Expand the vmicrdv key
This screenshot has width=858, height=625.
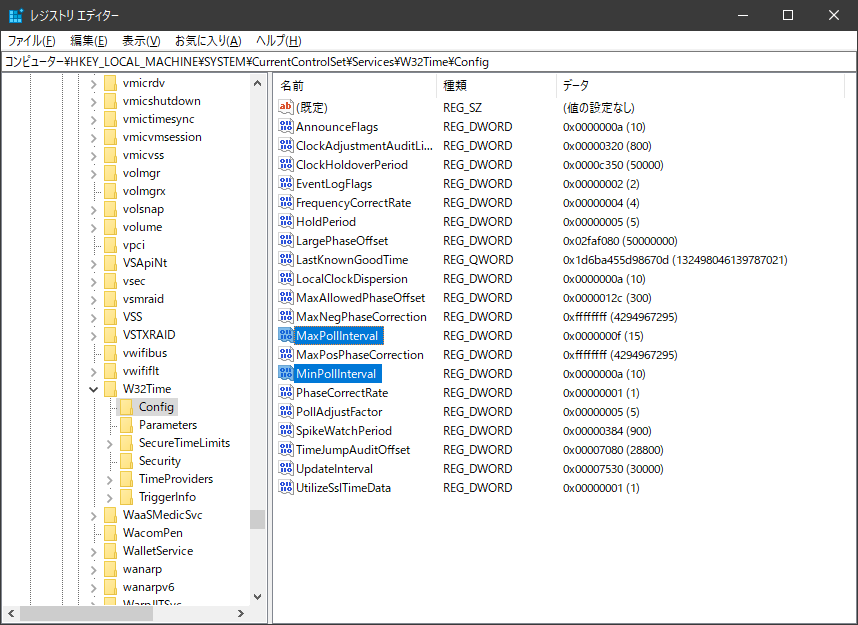pyautogui.click(x=94, y=83)
